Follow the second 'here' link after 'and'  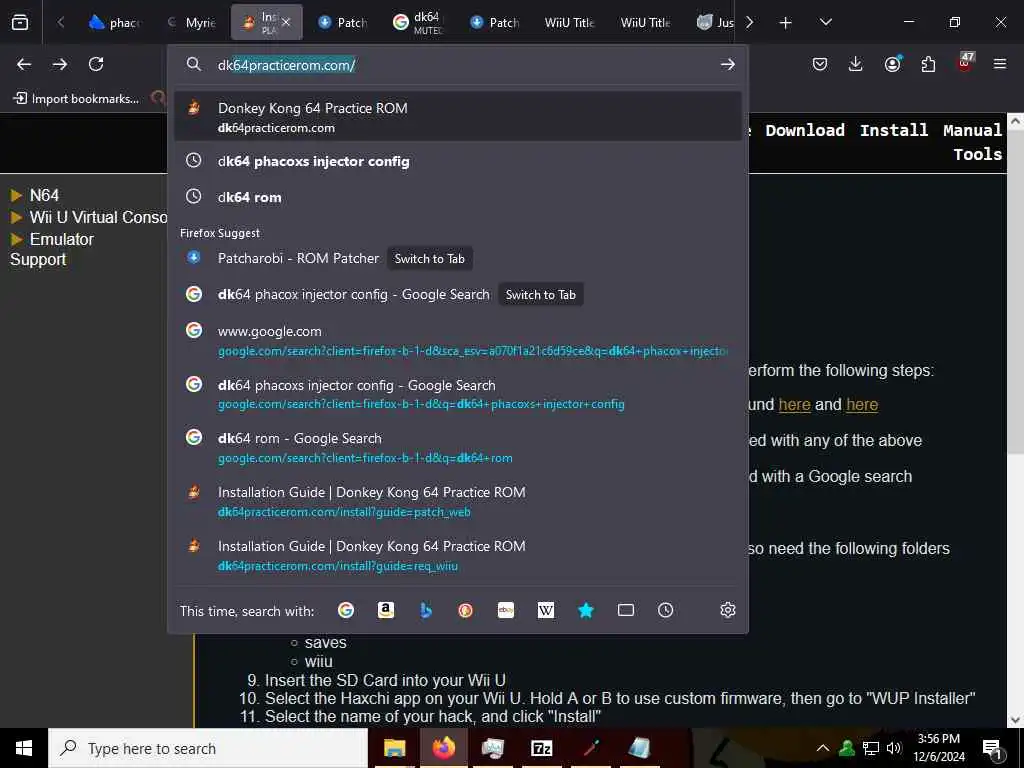862,404
